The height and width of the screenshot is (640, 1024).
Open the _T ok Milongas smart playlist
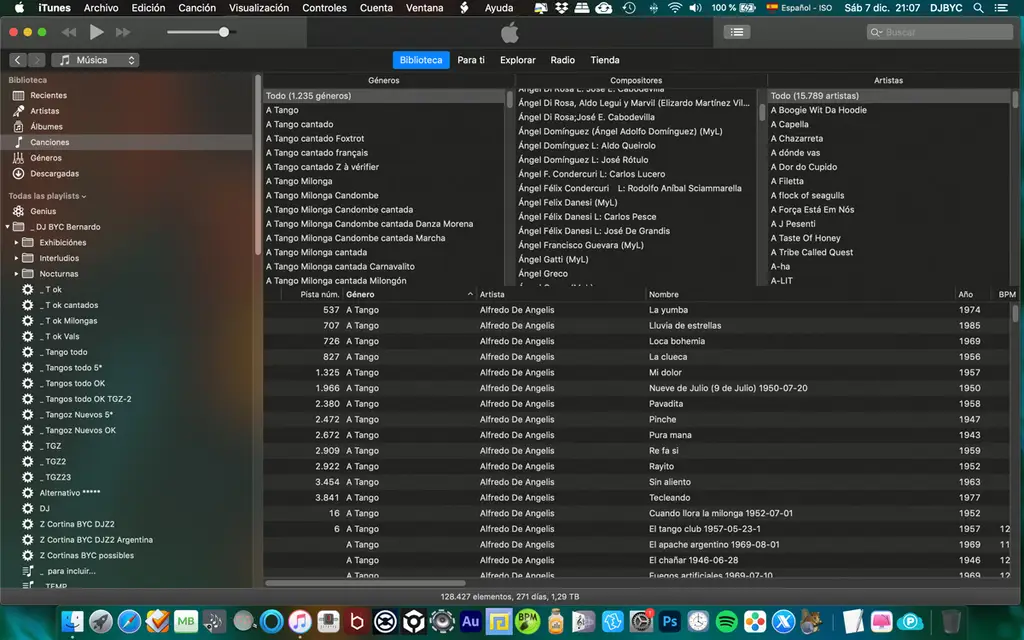(68, 321)
